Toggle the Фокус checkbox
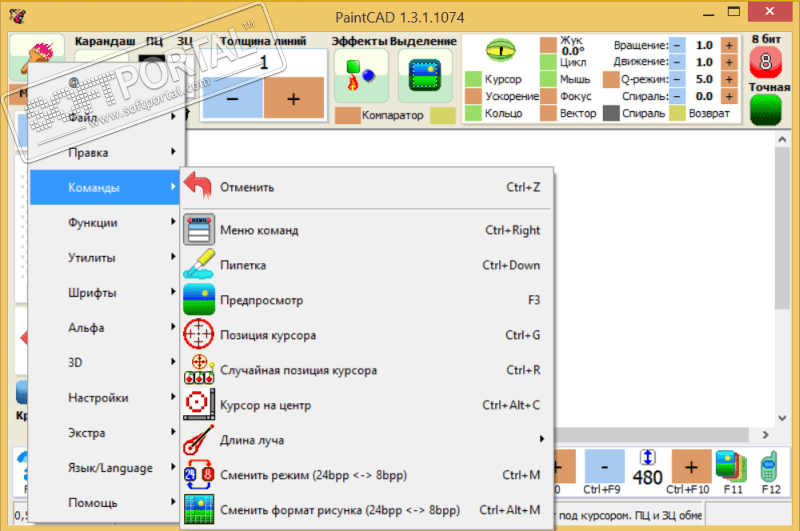 [548, 96]
